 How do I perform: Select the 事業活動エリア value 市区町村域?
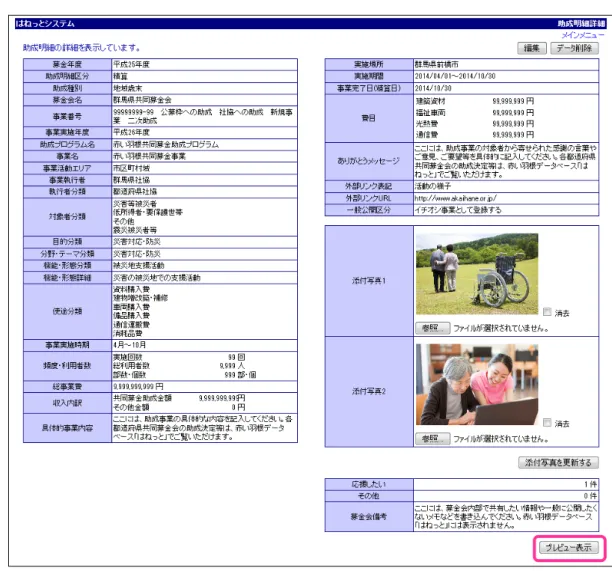pyautogui.click(x=131, y=168)
